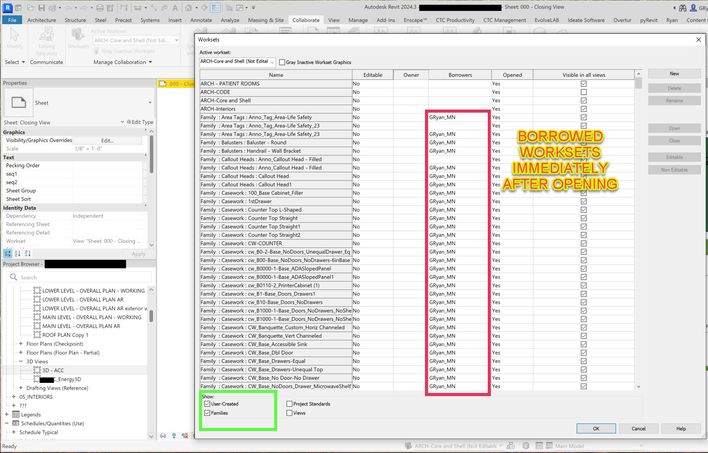Collapse the 3D Views tree node

pos(21,361)
